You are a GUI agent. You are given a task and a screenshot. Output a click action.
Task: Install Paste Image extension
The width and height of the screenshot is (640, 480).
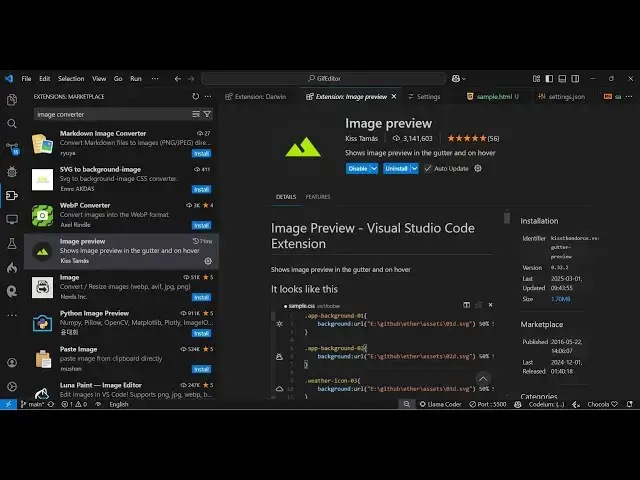202,369
